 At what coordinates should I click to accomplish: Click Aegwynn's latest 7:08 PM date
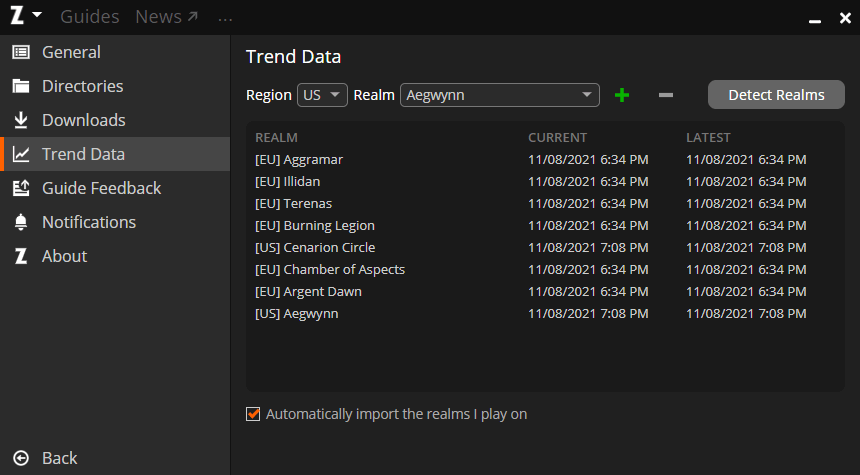tap(746, 313)
